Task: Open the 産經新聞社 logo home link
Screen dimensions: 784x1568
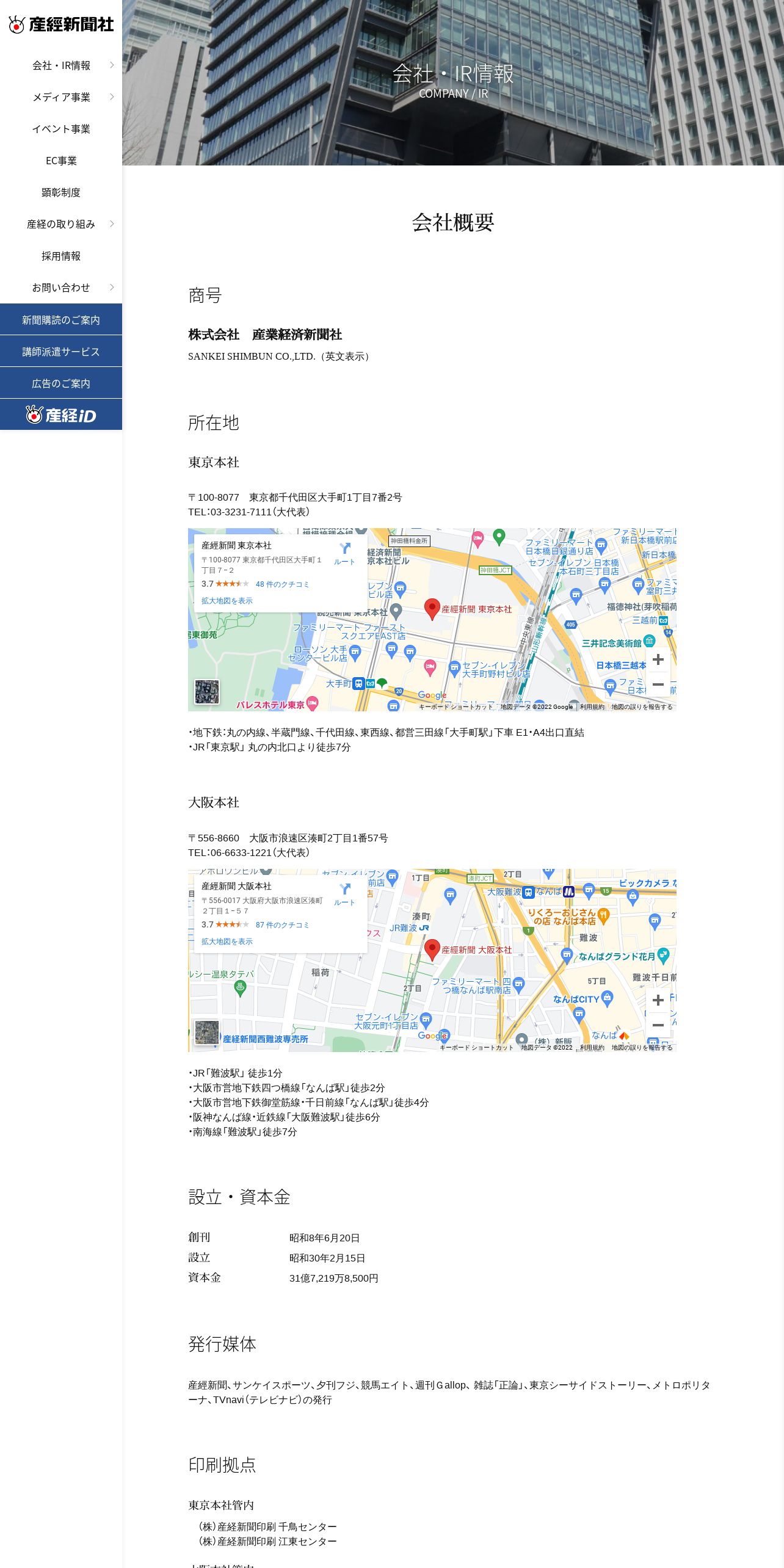Action: (x=61, y=24)
